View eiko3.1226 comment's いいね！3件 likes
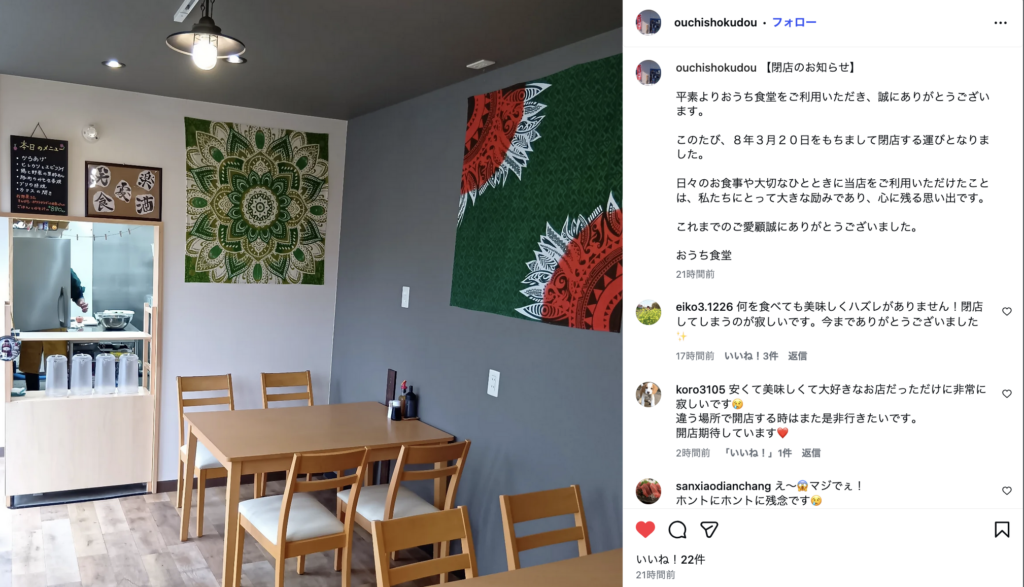The image size is (1024, 587). tap(751, 356)
